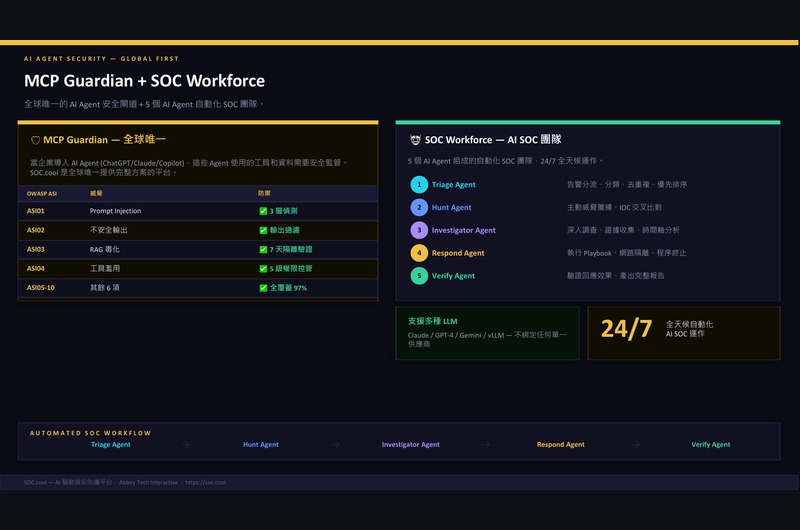
Task: Click the large 24/7 number
Action: click(x=627, y=329)
